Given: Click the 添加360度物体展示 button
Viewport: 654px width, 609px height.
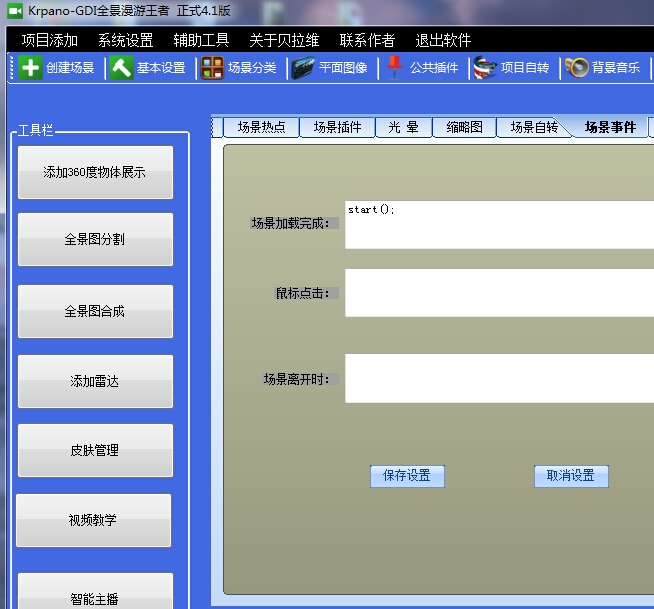Looking at the screenshot, I should click(x=96, y=172).
